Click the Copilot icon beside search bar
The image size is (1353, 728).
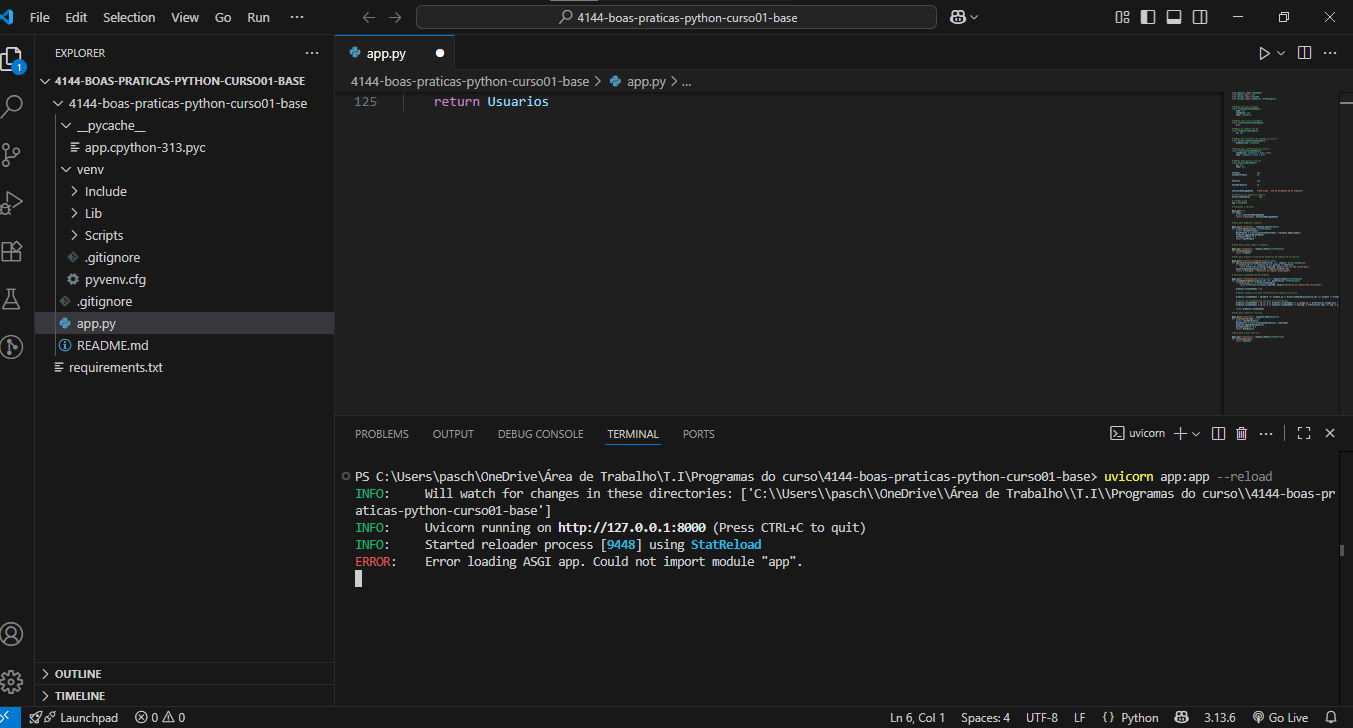[956, 17]
